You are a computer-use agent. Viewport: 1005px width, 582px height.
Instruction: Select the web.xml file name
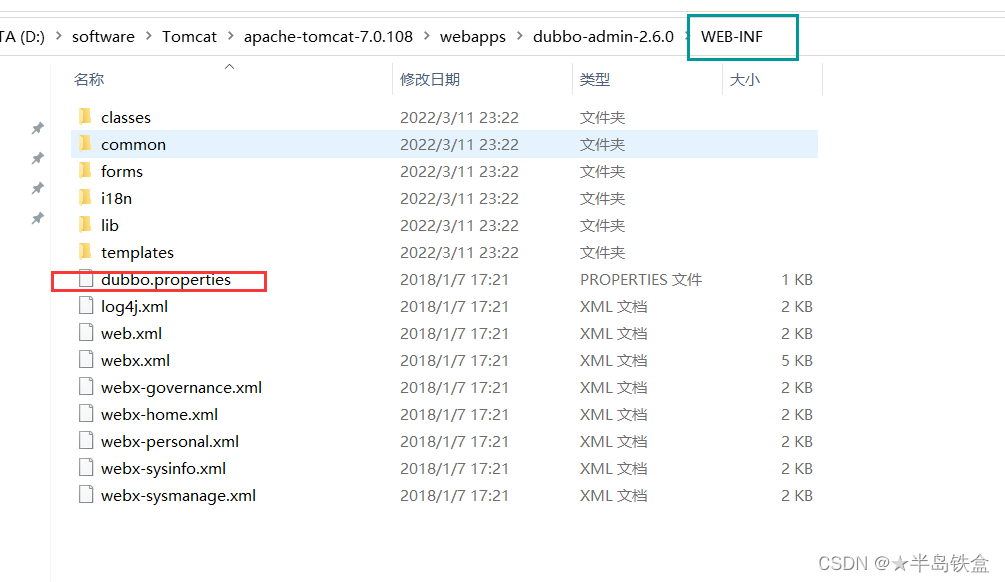point(131,333)
